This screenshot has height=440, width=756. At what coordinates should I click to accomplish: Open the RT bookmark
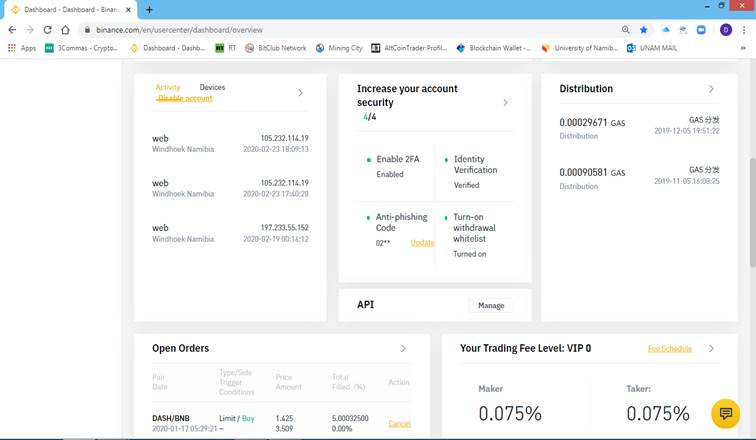click(226, 48)
